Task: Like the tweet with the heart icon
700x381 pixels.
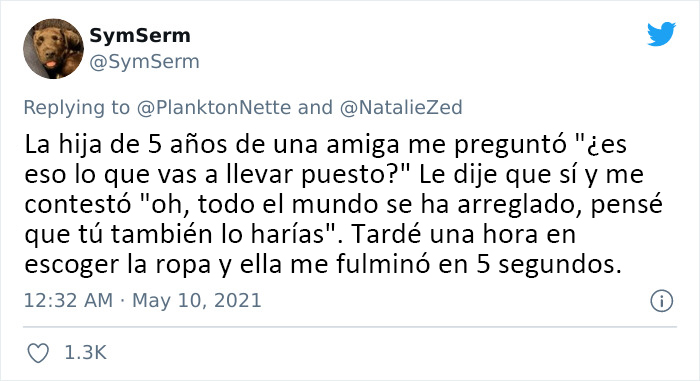Action: click(x=38, y=353)
